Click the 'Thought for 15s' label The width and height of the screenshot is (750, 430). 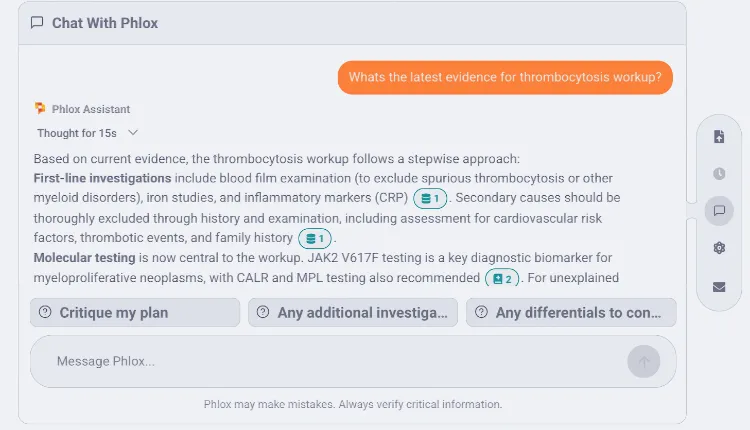pos(77,133)
